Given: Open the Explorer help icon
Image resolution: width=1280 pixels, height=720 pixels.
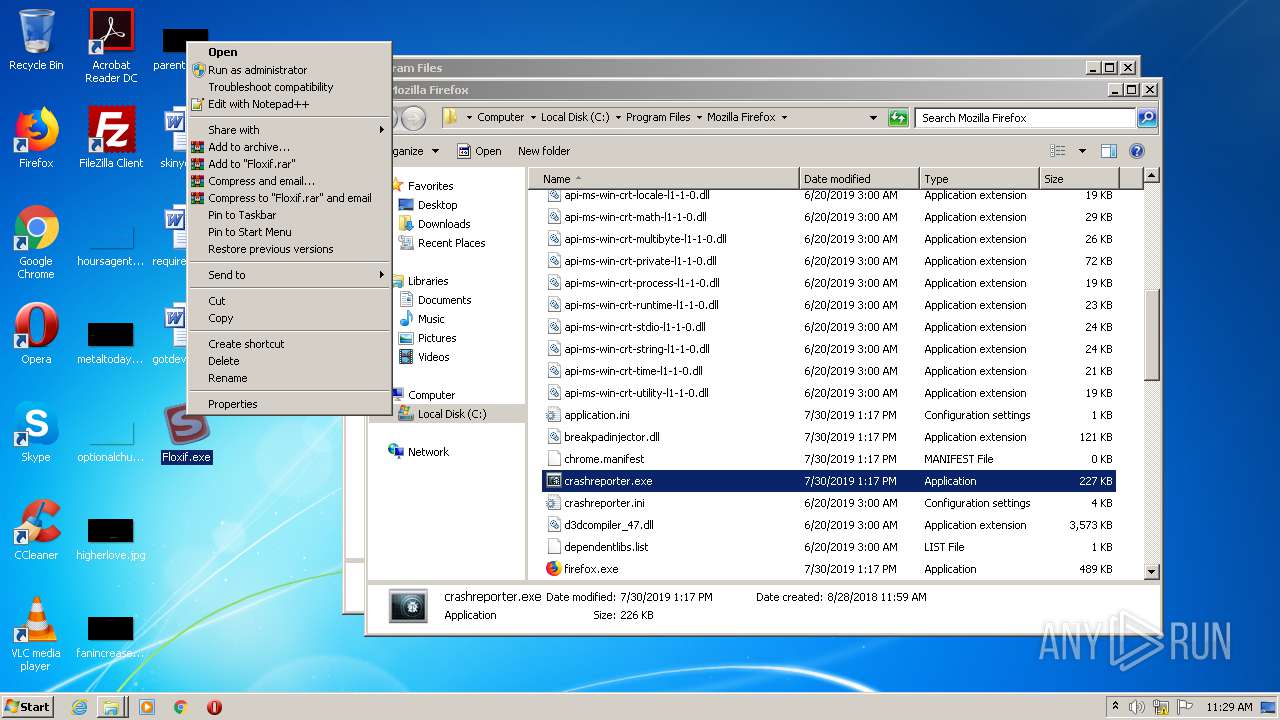Looking at the screenshot, I should (x=1136, y=151).
